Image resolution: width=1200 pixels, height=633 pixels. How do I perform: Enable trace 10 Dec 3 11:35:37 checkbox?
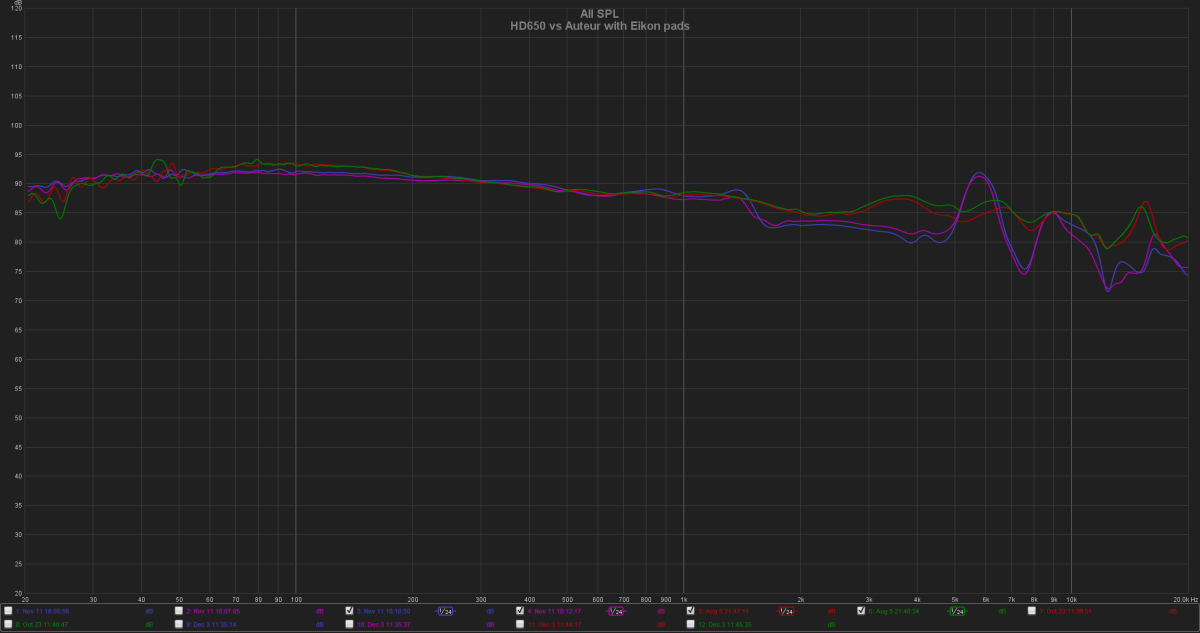[x=349, y=624]
